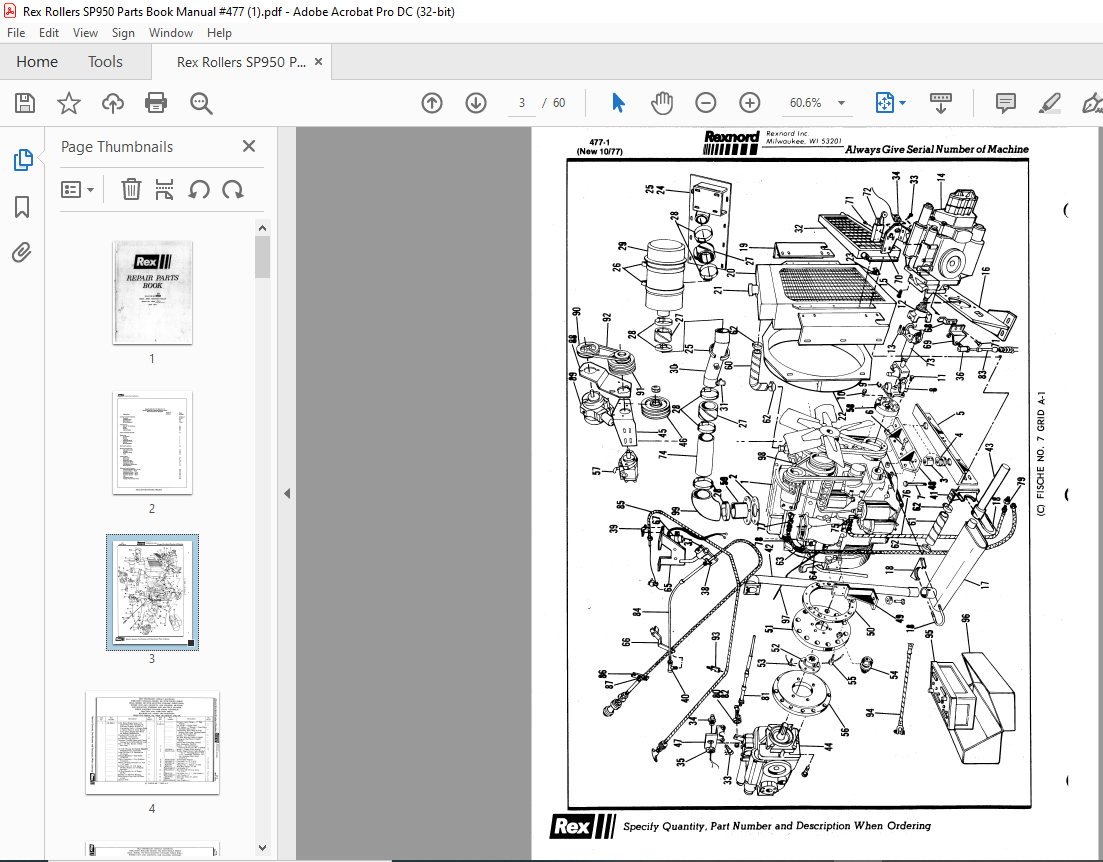Zoom out with minus icon
This screenshot has width=1103, height=862.
pyautogui.click(x=706, y=103)
